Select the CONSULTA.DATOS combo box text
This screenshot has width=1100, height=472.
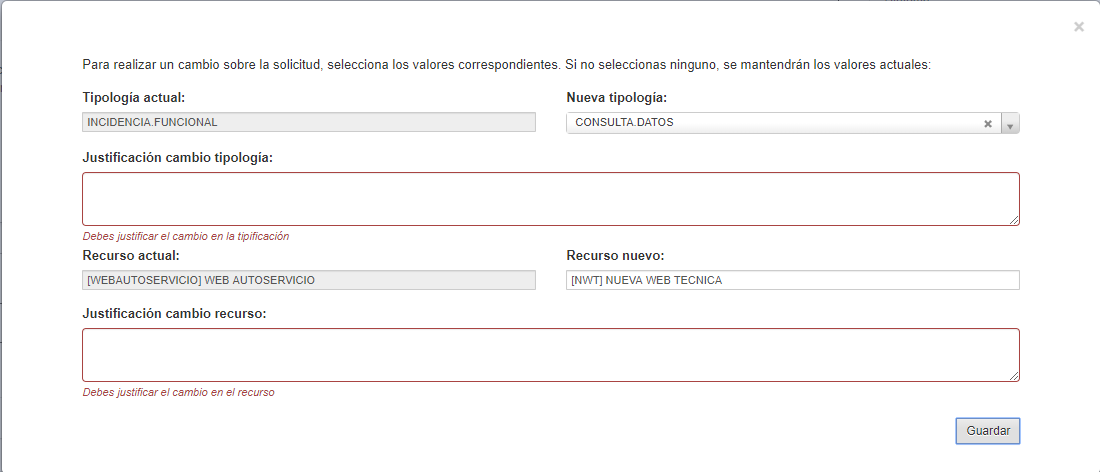(x=624, y=123)
